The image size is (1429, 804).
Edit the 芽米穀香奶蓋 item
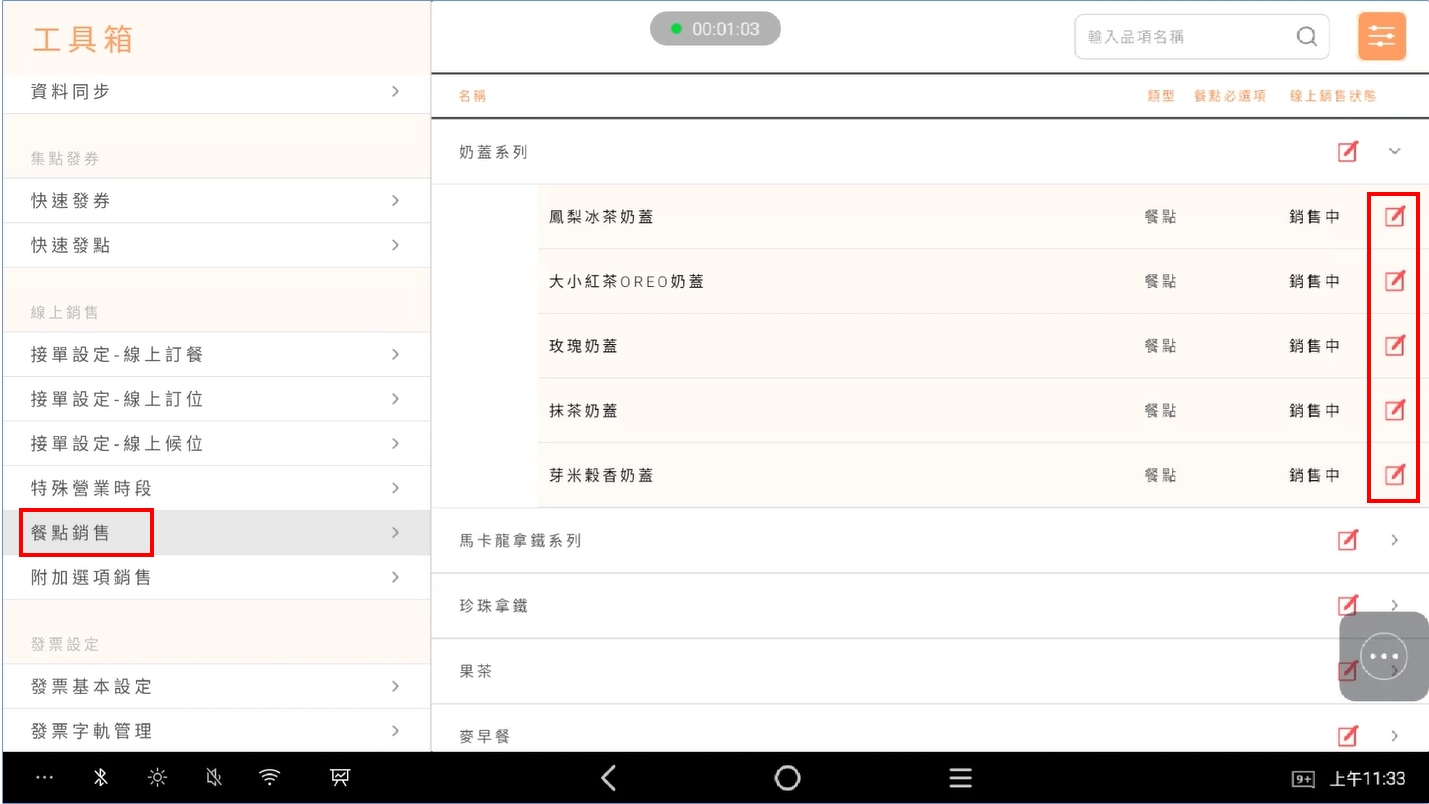point(1394,475)
